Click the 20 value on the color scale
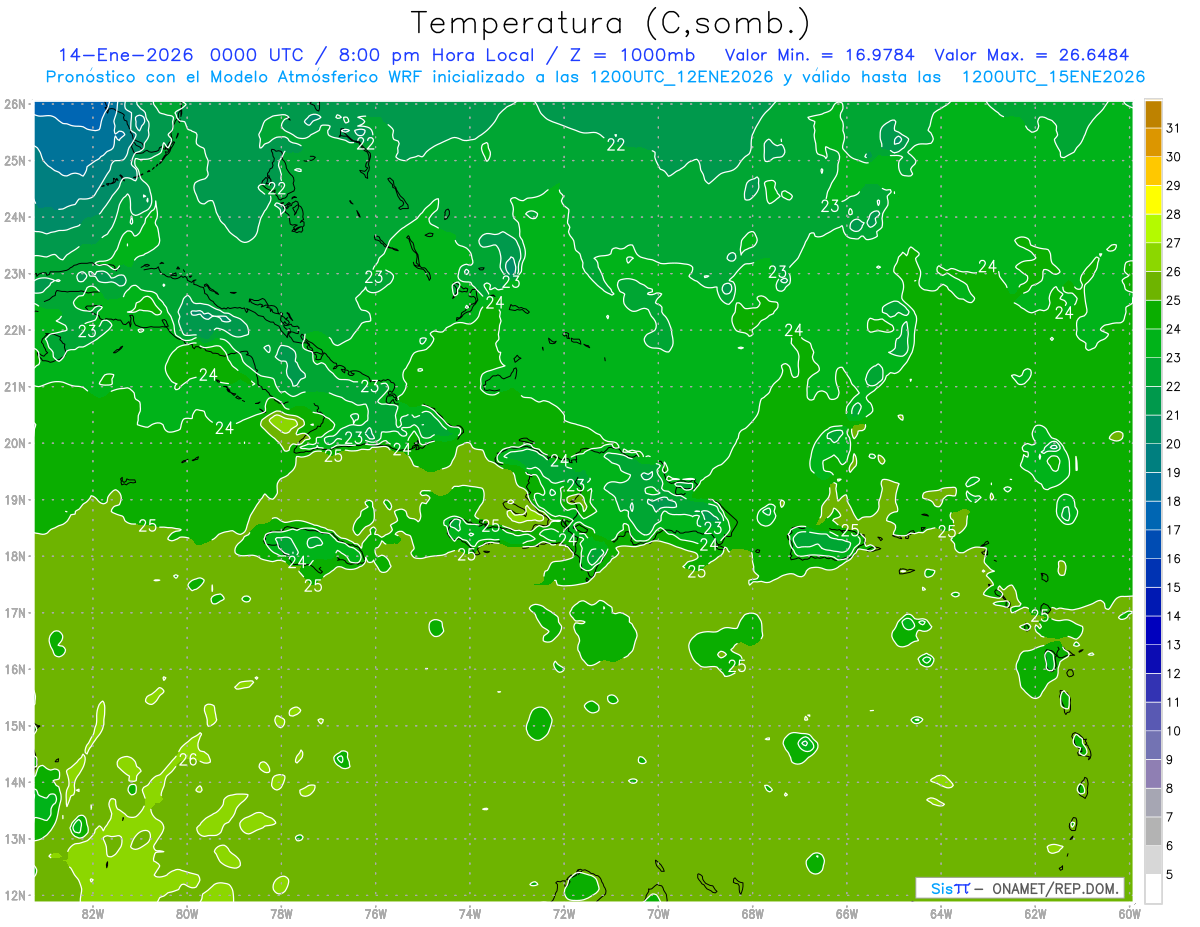 [1173, 444]
